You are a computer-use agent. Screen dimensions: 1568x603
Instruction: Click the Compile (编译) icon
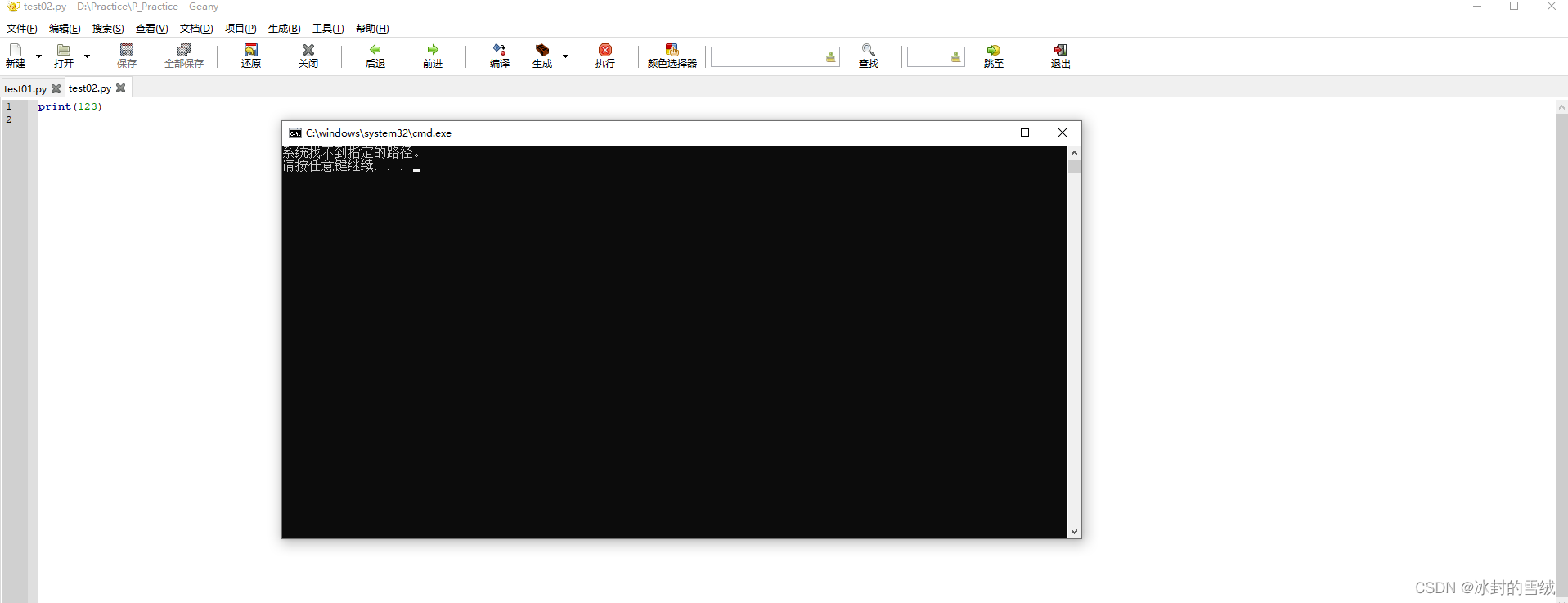[500, 50]
